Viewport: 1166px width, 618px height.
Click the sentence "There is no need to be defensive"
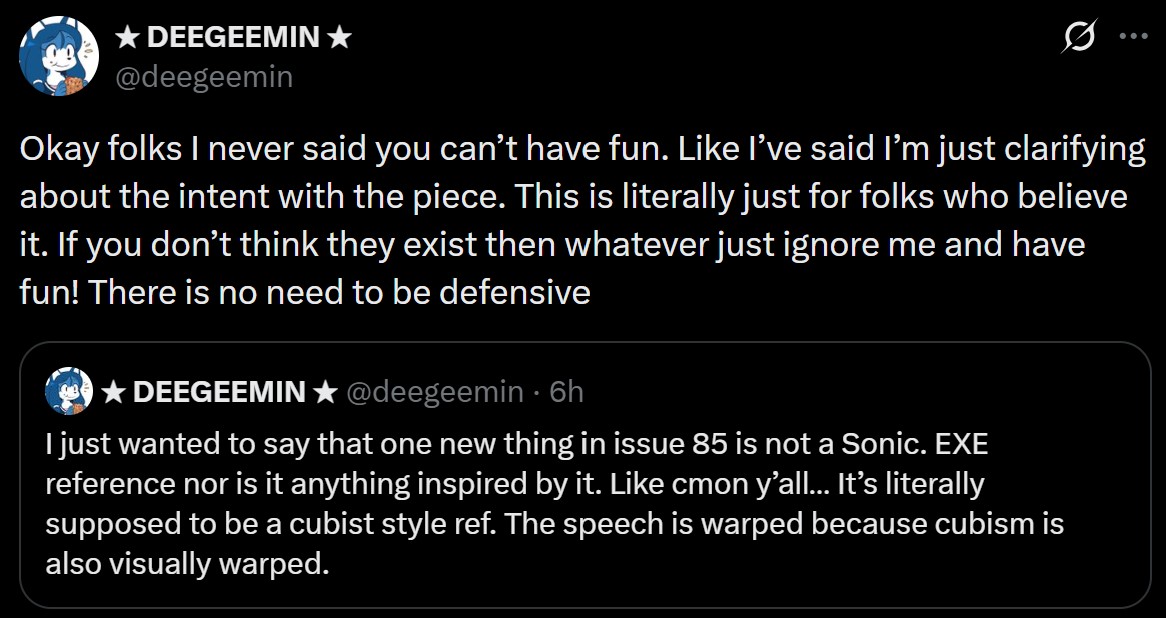(x=338, y=292)
